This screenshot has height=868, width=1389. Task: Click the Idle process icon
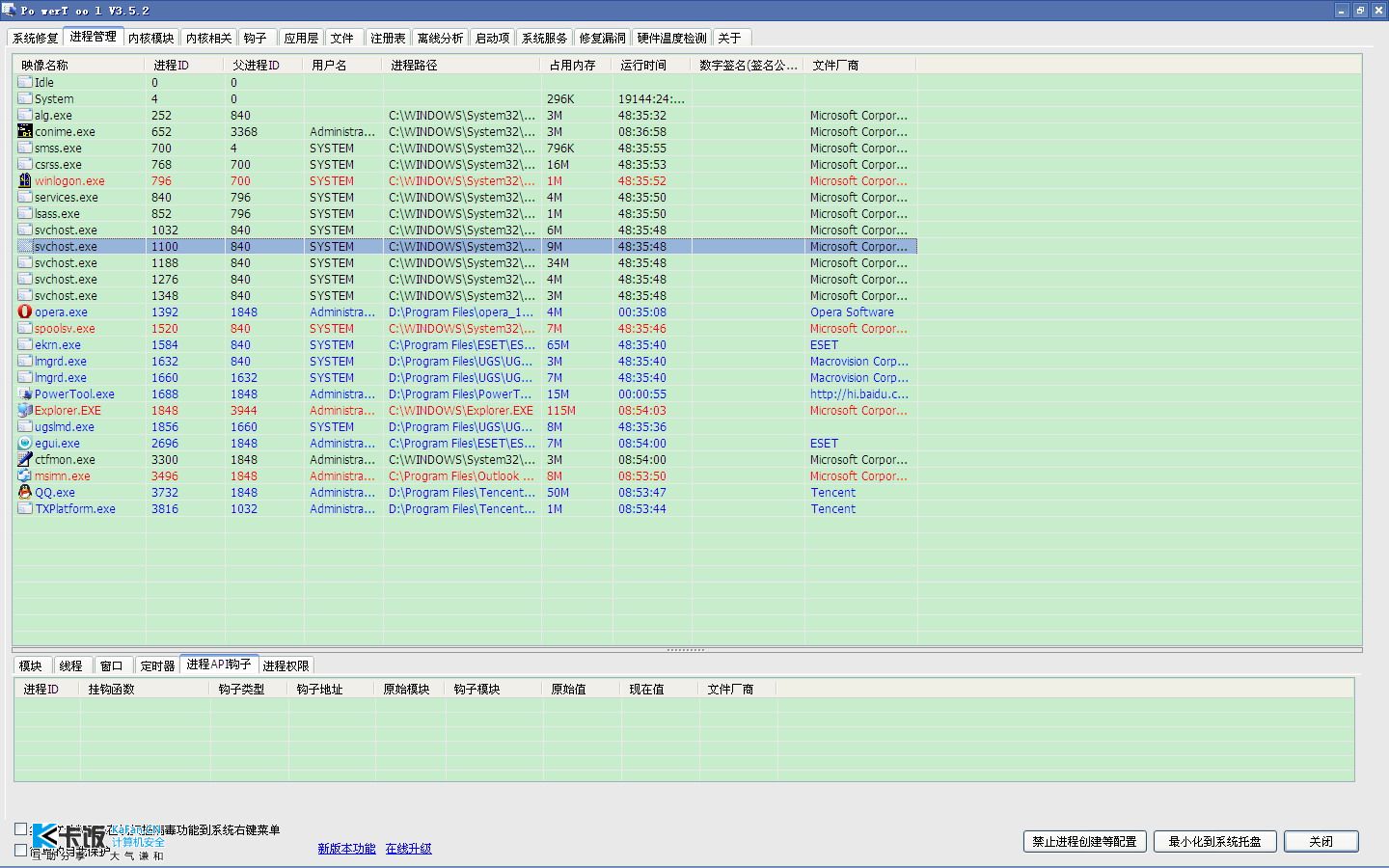[x=25, y=82]
